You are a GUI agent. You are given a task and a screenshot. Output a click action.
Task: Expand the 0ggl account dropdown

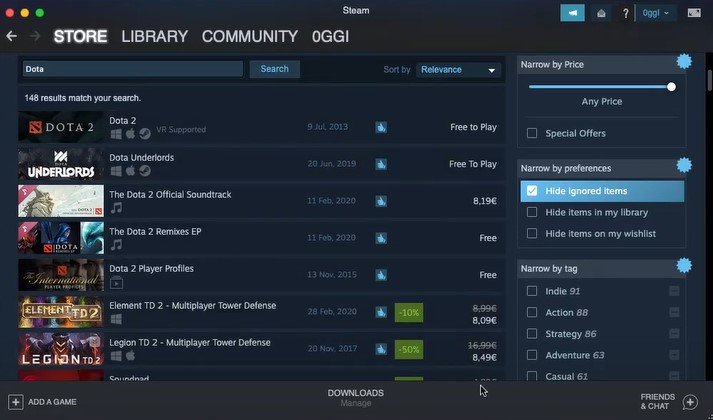point(658,13)
